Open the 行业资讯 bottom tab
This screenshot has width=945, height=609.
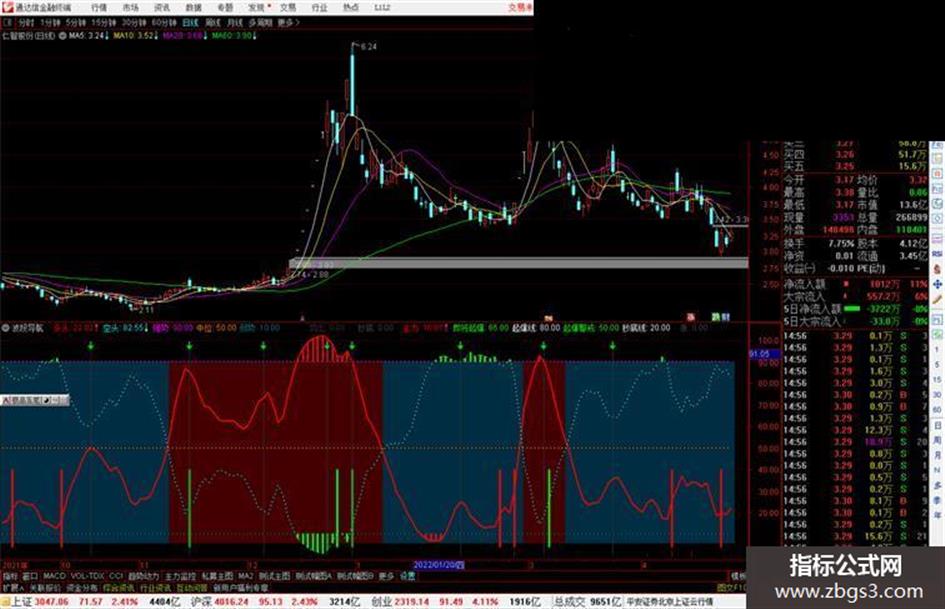155,588
